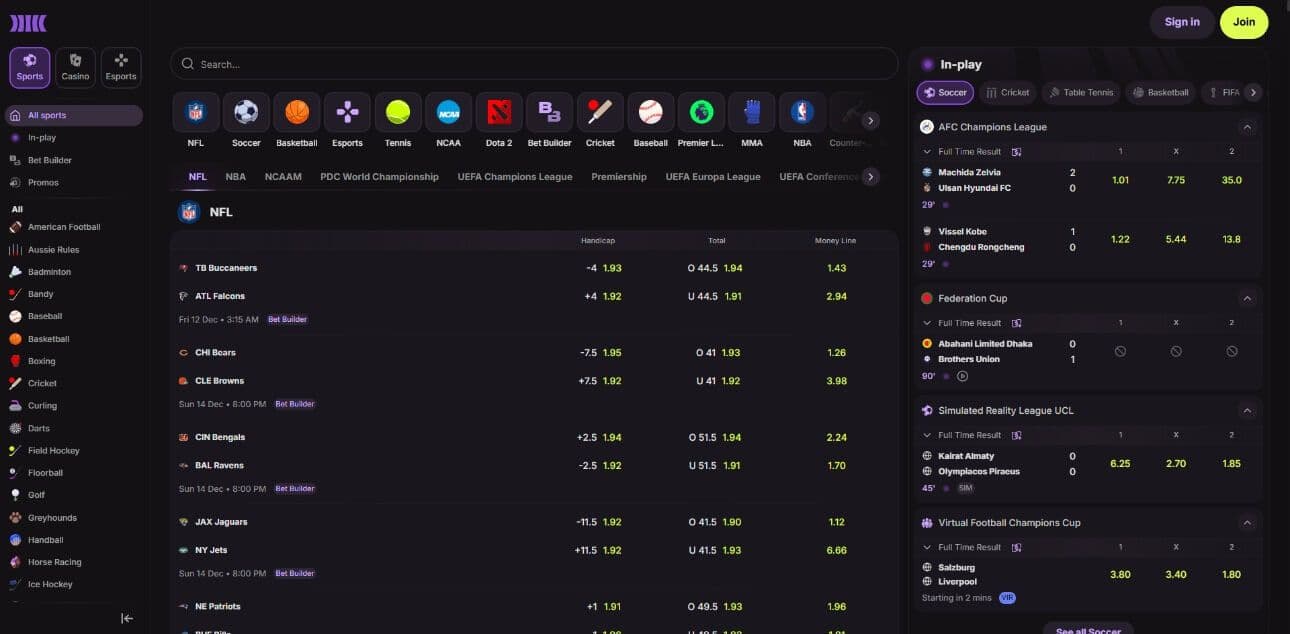Collapse the Virtual Football Champions Cup section

tap(1247, 522)
